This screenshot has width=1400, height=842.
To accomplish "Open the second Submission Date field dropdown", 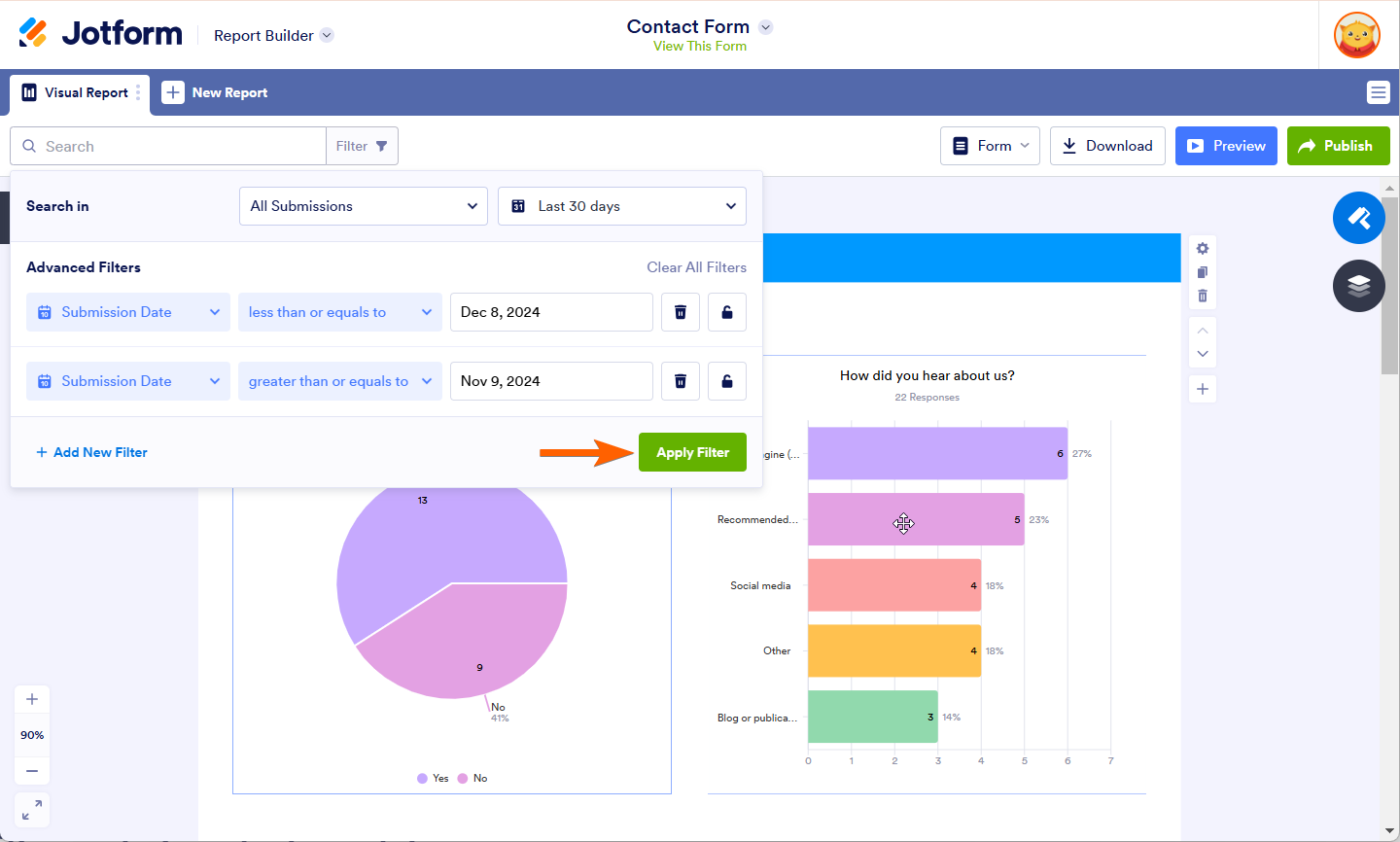I will (128, 381).
